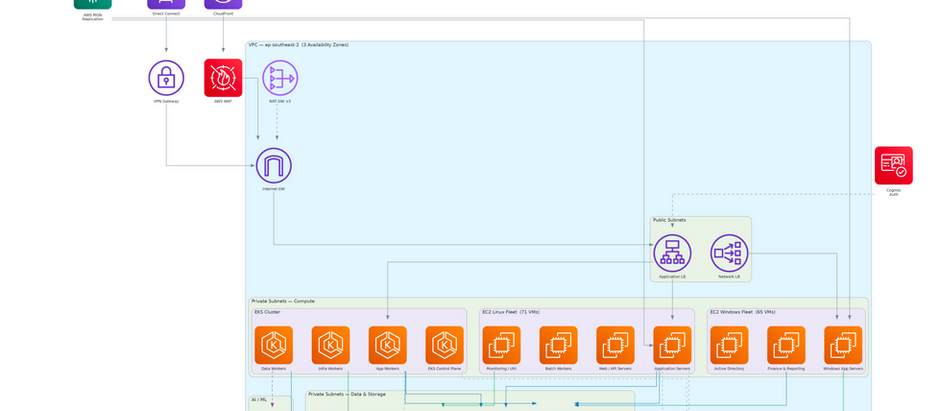Click the Active Directory text label
The height and width of the screenshot is (411, 940).
point(730,368)
